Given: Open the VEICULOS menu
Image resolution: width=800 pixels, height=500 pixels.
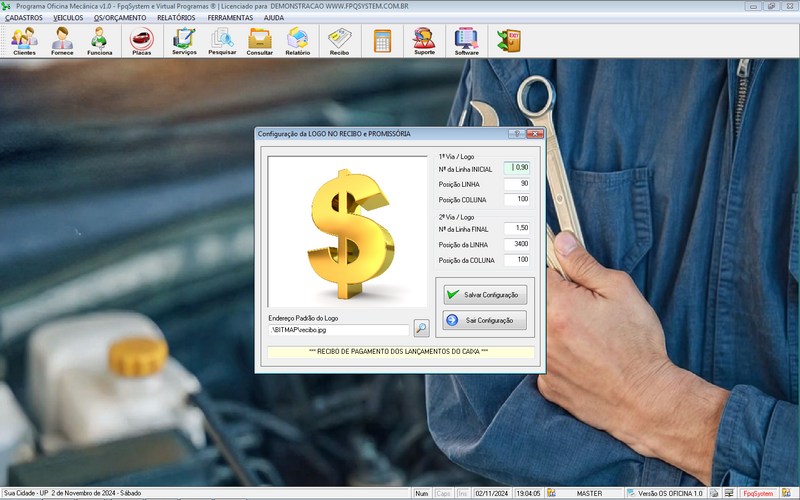Looking at the screenshot, I should coord(68,18).
